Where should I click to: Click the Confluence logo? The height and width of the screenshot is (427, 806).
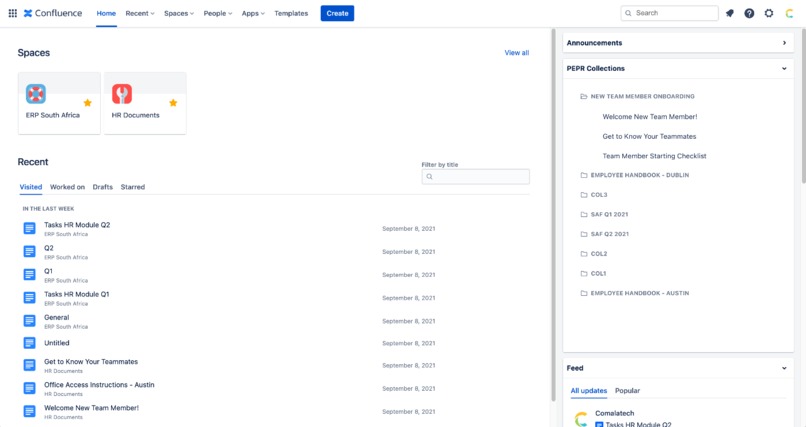point(53,13)
